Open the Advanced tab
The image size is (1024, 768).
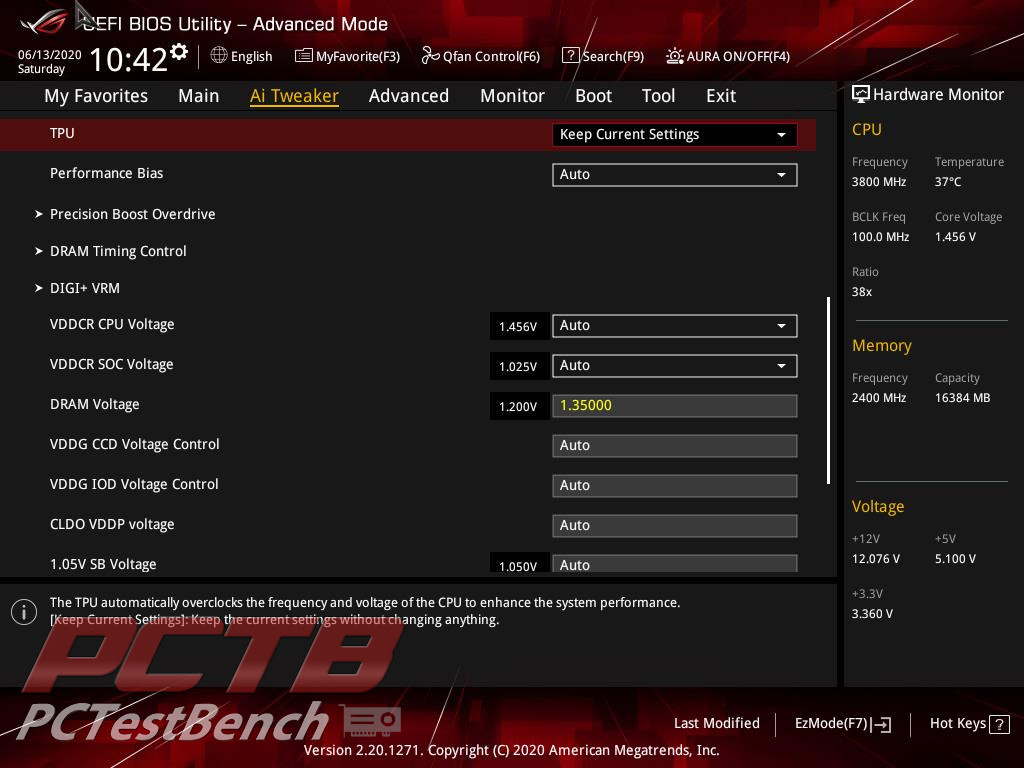point(409,96)
